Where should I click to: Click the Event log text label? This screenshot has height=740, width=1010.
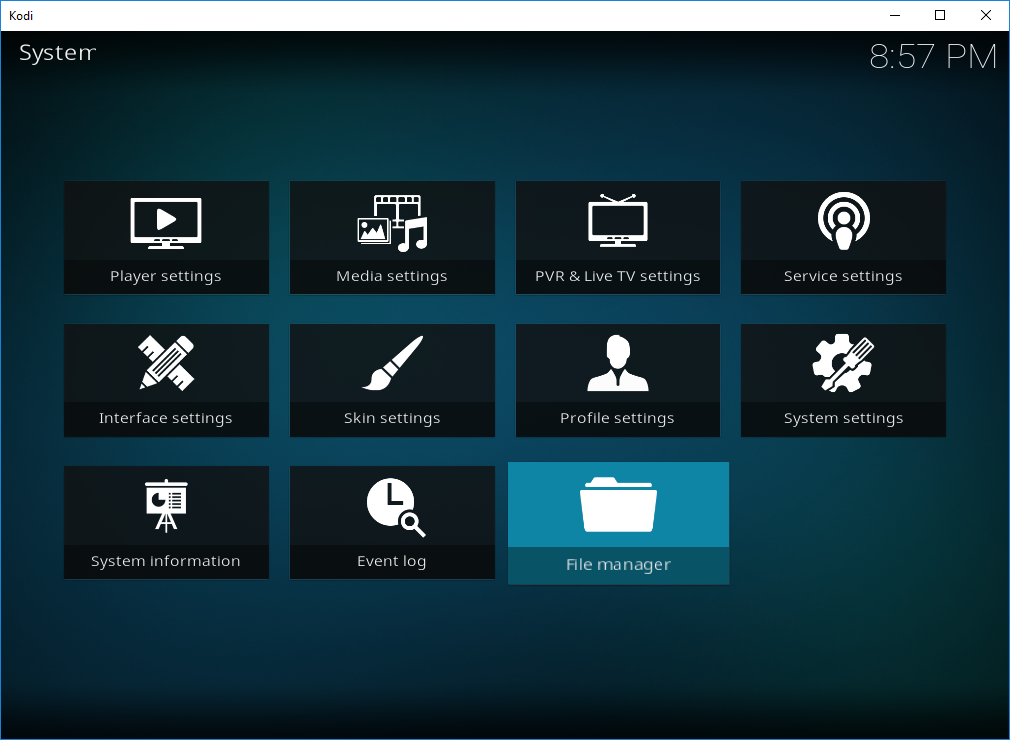point(392,562)
